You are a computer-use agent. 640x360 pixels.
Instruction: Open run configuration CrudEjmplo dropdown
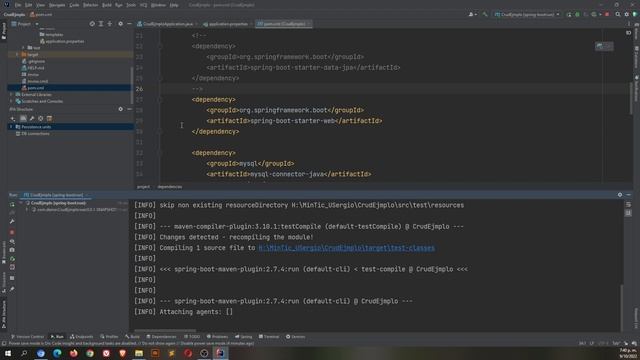click(526, 14)
